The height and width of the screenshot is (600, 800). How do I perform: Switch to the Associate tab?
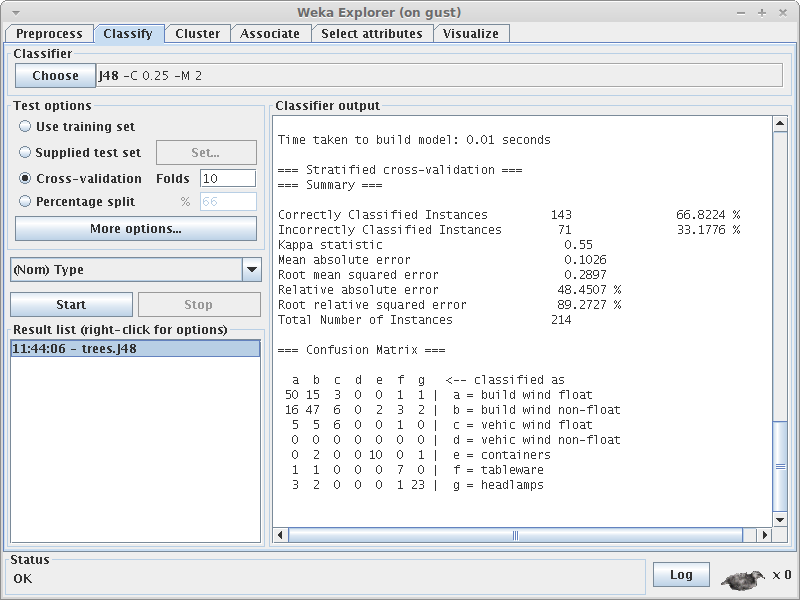pos(270,34)
